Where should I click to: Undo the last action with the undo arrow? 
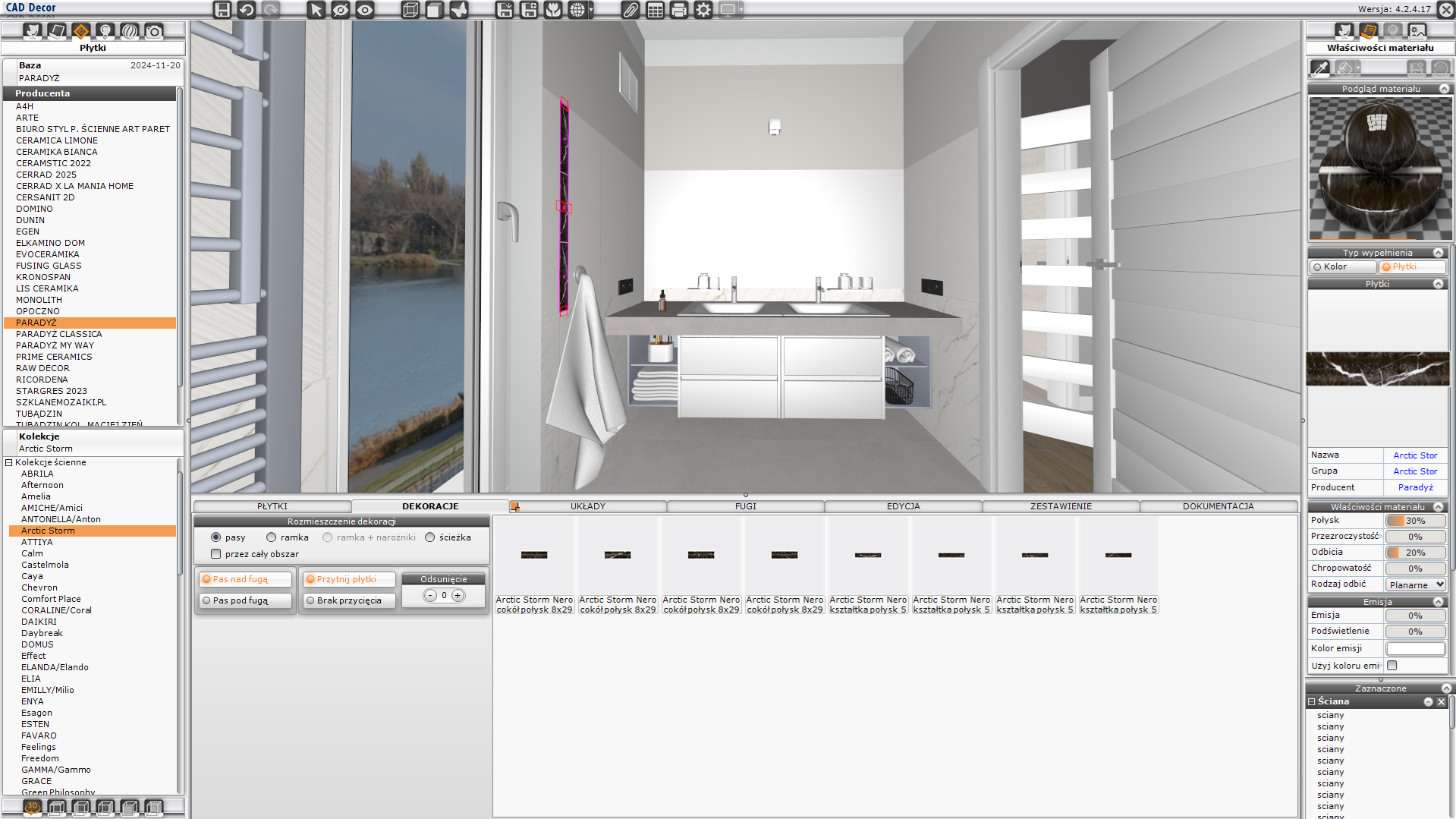tap(247, 10)
